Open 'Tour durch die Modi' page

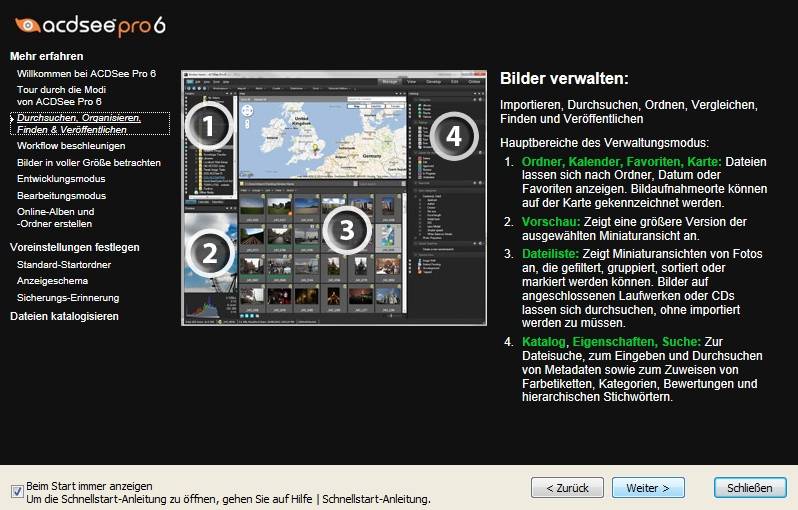pos(61,96)
